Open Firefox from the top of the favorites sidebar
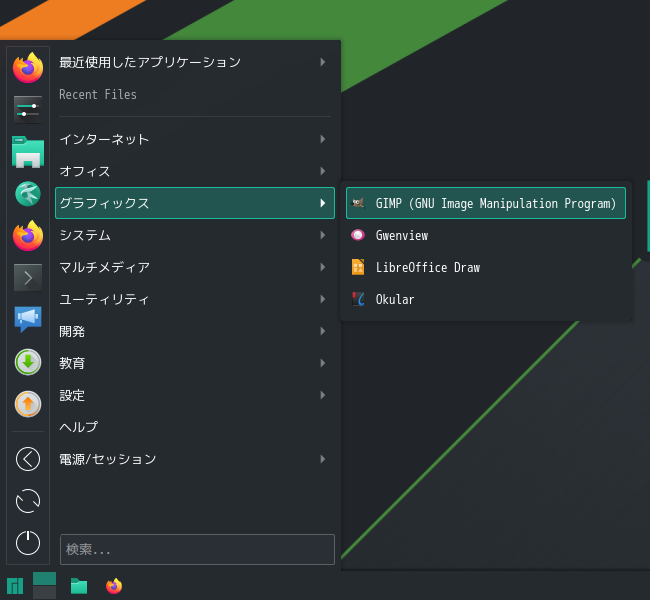 pos(28,68)
